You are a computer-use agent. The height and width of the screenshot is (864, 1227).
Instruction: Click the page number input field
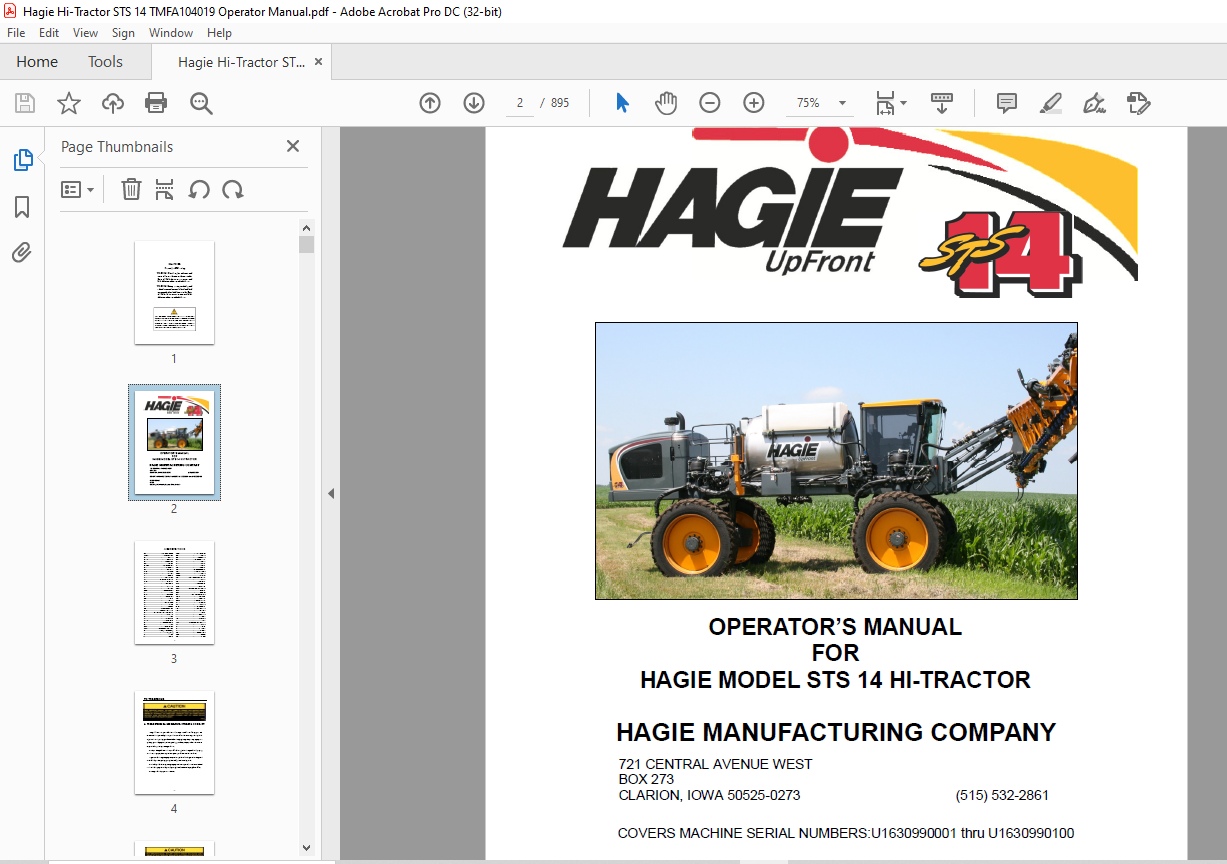[x=520, y=103]
